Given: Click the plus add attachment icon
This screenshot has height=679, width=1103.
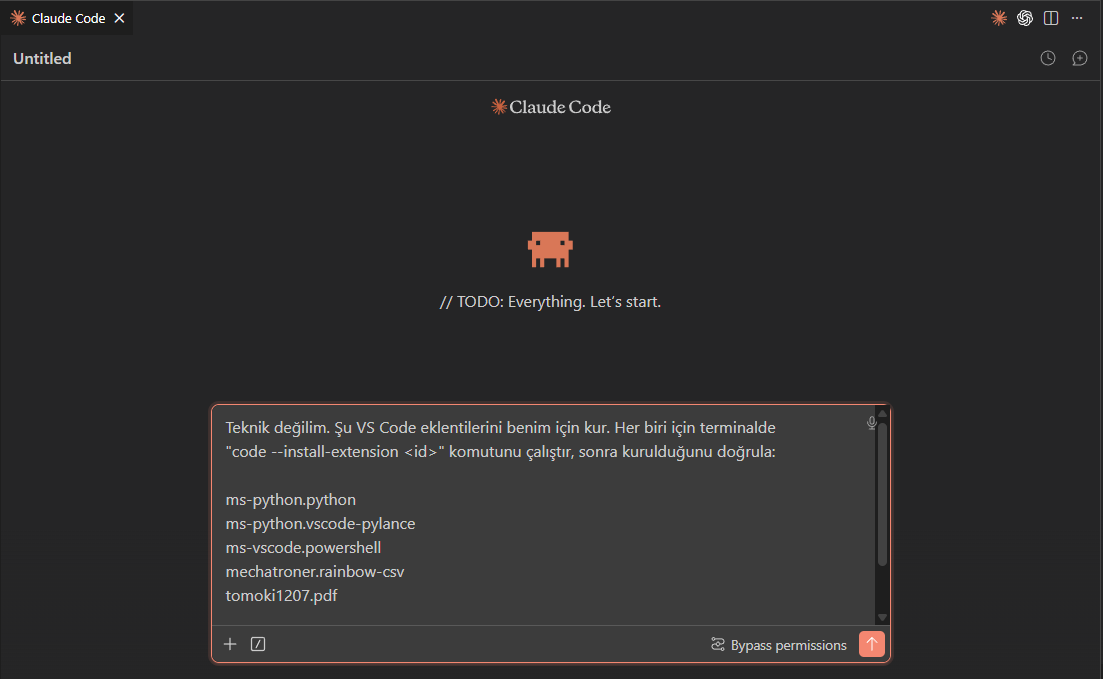Looking at the screenshot, I should pyautogui.click(x=230, y=644).
